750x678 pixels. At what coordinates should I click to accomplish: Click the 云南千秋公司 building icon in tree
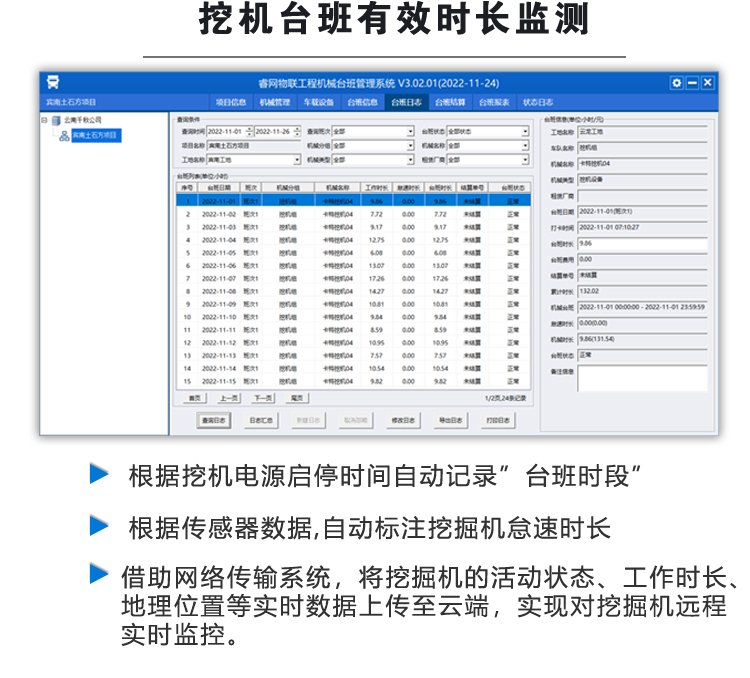pos(56,120)
